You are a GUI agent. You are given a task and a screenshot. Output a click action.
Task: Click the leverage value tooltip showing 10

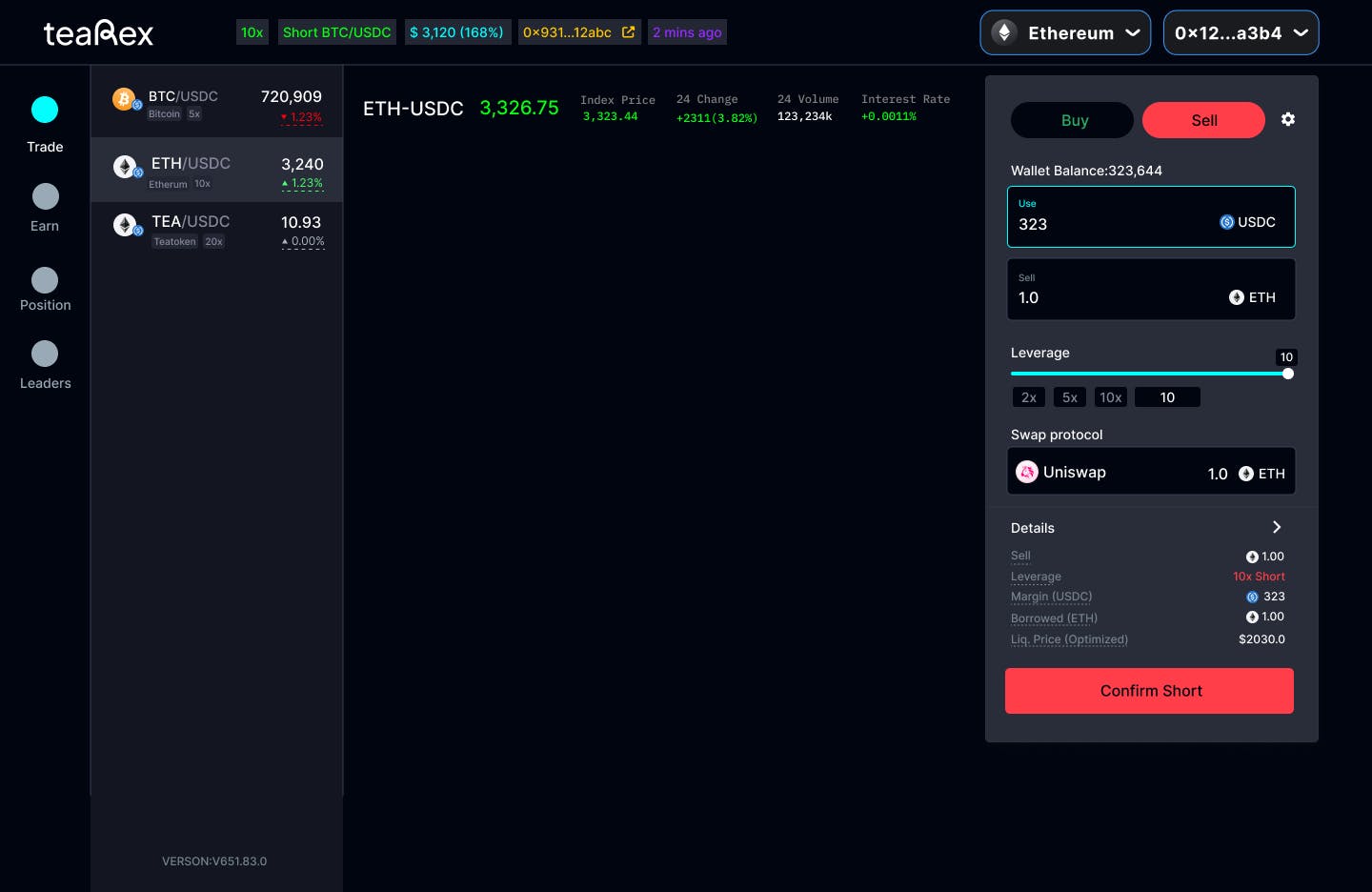point(1286,357)
